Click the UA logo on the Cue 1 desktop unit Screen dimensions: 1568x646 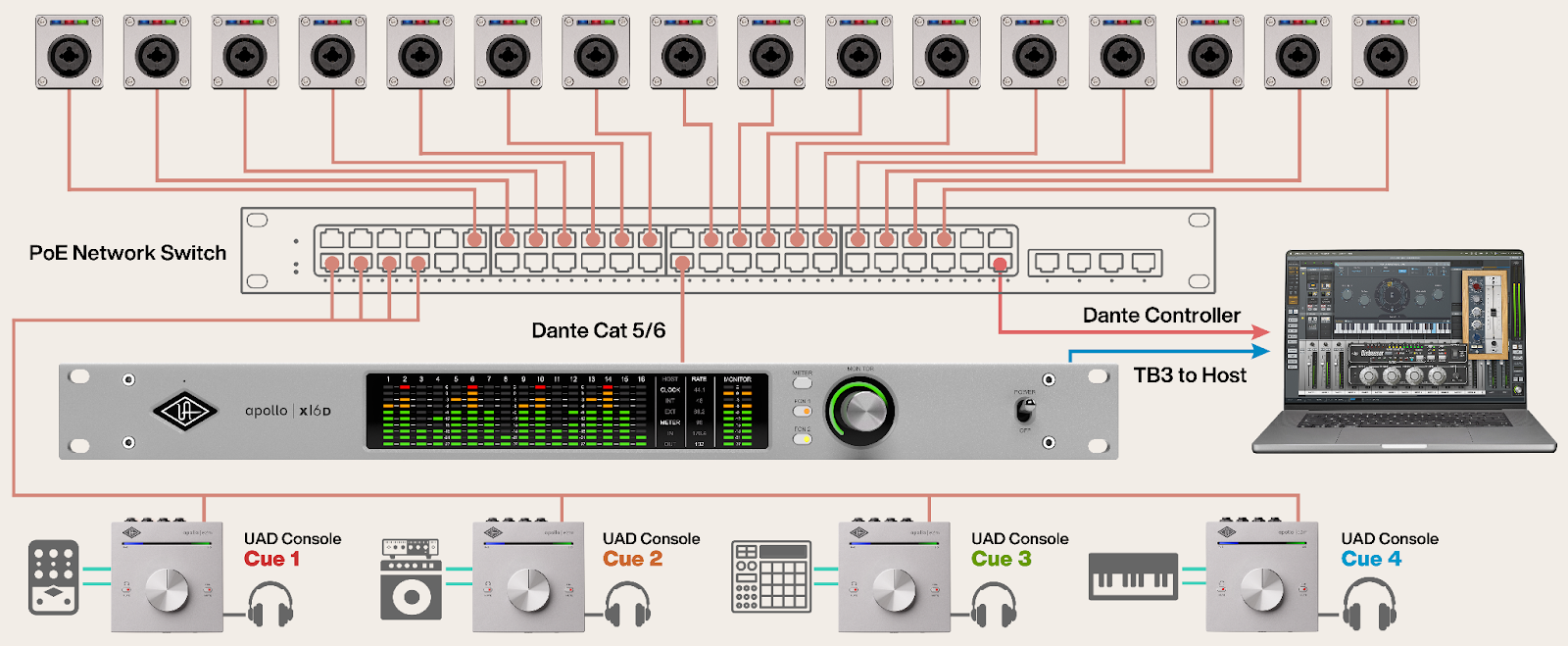(131, 534)
